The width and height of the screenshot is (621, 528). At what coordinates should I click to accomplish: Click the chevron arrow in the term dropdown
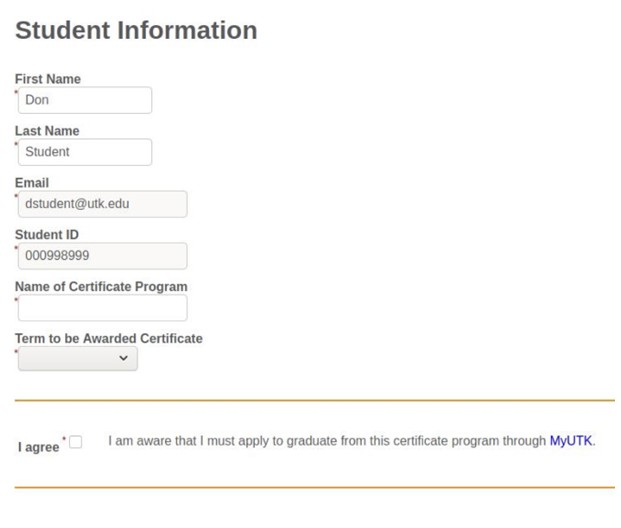coord(124,359)
